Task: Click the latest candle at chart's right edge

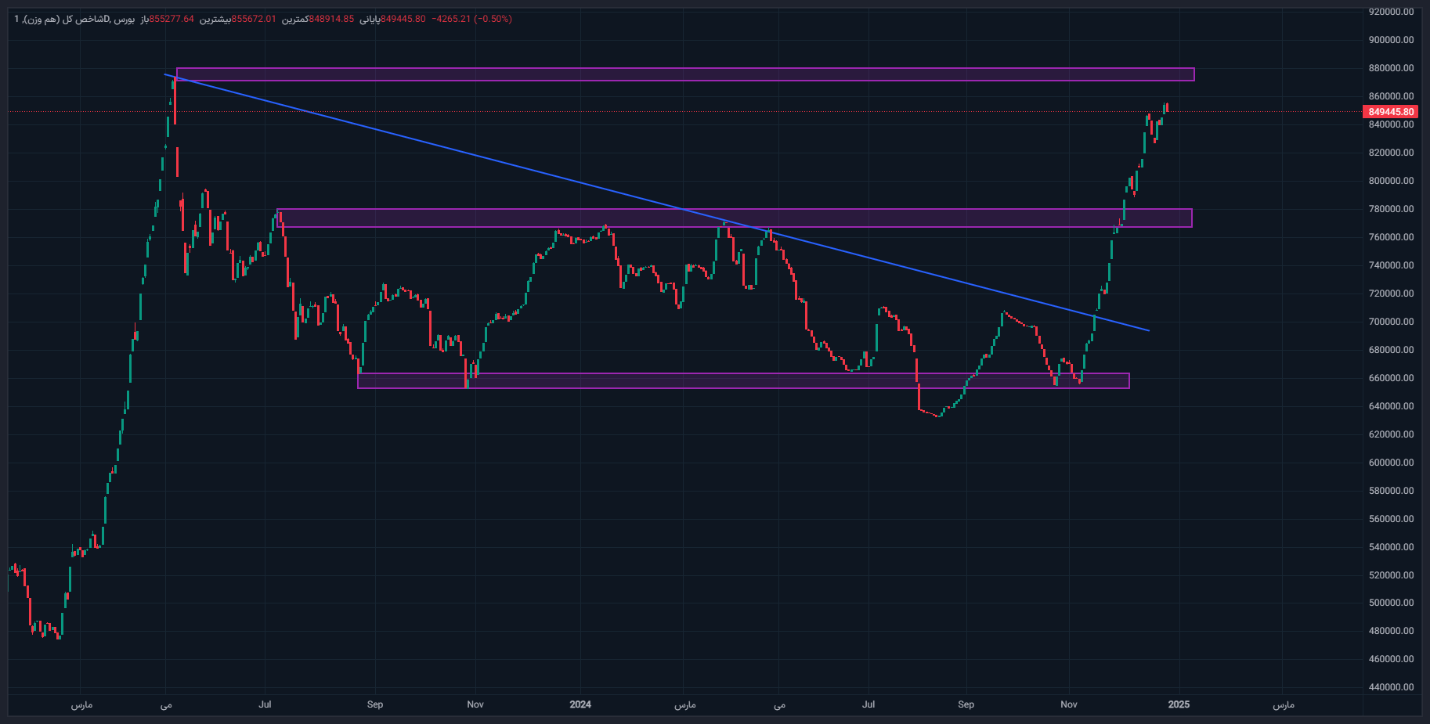Action: coord(1166,107)
